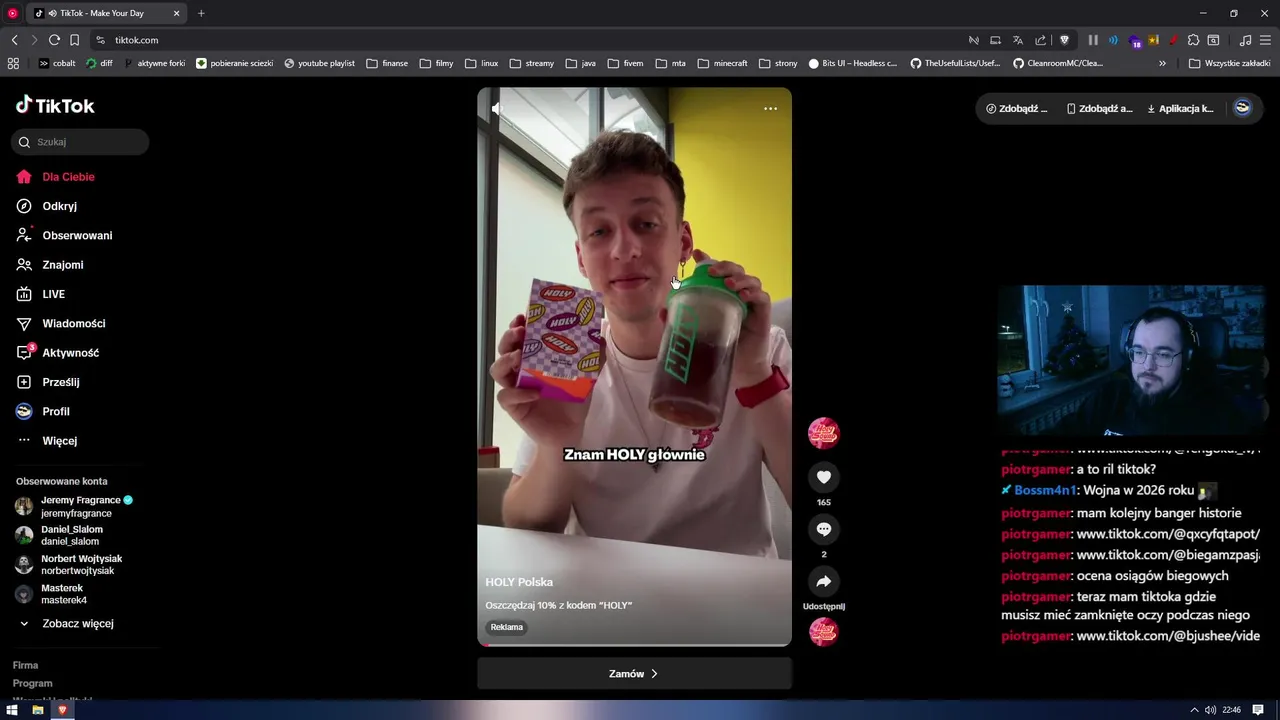Image resolution: width=1280 pixels, height=720 pixels.
Task: Open the youtube playlist bookmark
Action: pyautogui.click(x=319, y=63)
